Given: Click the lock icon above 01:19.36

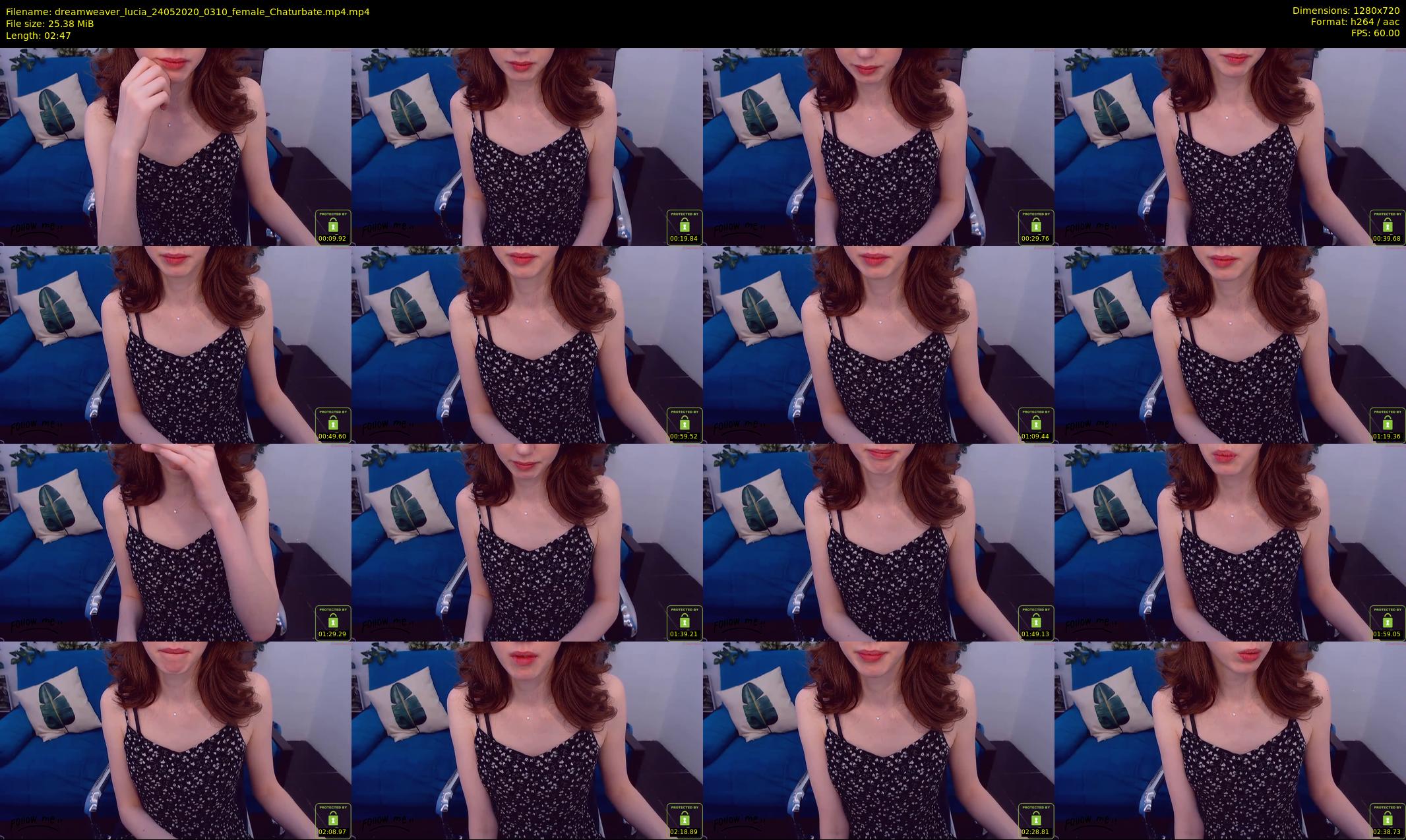Looking at the screenshot, I should 1388,423.
